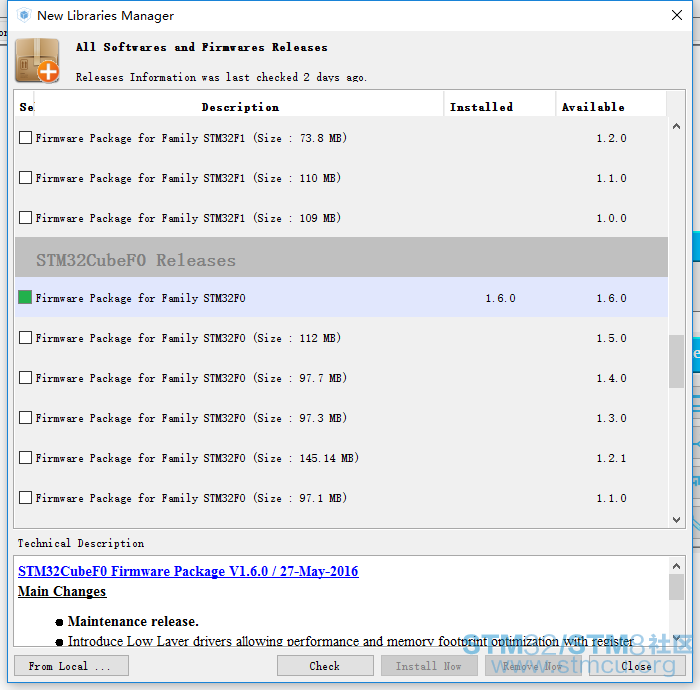Image resolution: width=700 pixels, height=690 pixels.
Task: Click the Install Now button
Action: pyautogui.click(x=429, y=666)
